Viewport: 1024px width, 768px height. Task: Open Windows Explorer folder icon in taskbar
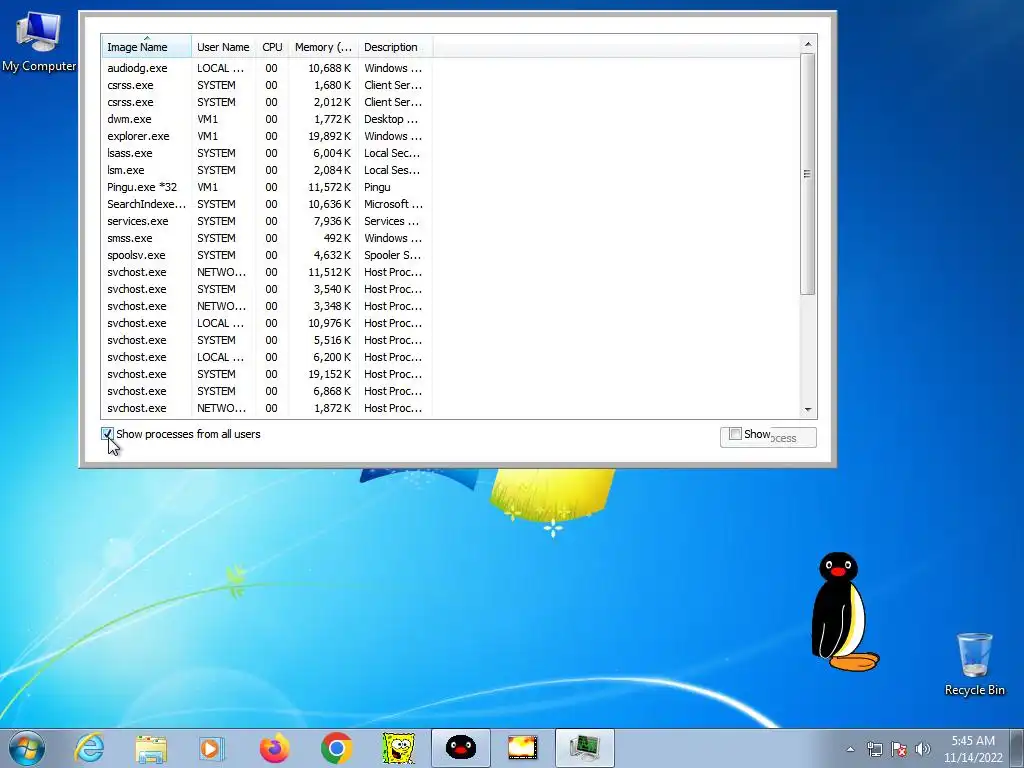click(x=151, y=748)
